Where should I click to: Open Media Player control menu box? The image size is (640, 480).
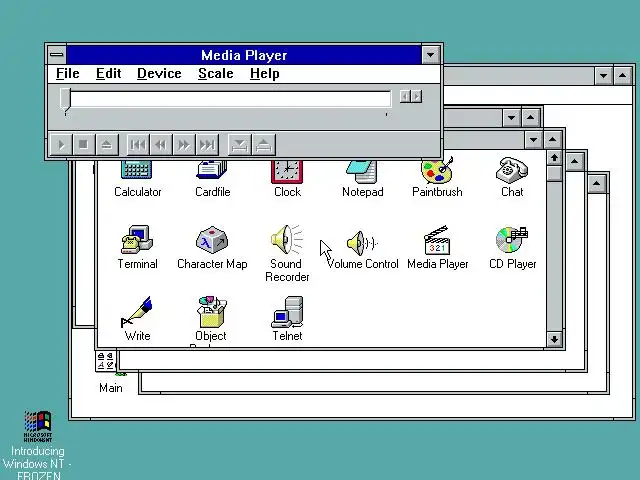[x=57, y=54]
